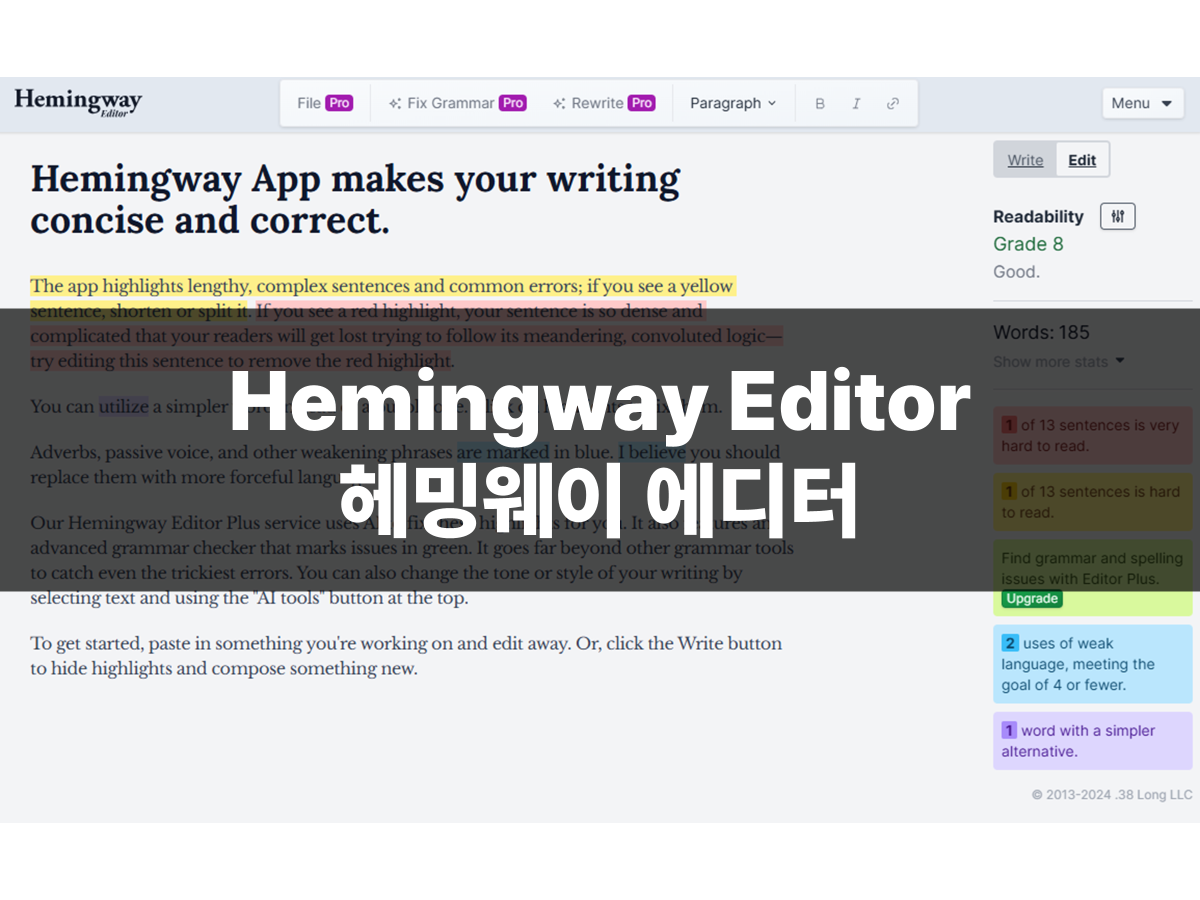
Task: Click the highlighted word utilize
Action: (124, 406)
